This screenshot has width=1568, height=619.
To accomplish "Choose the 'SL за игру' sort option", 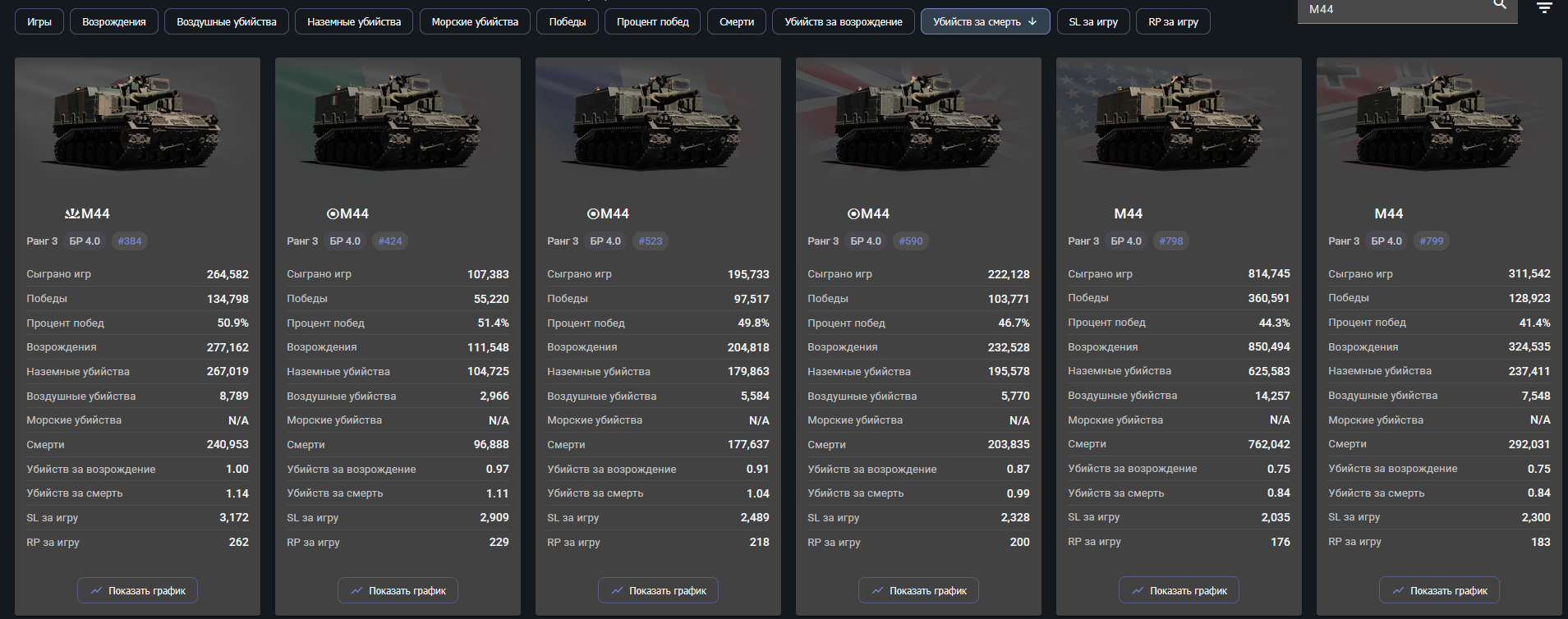I will [x=1092, y=22].
